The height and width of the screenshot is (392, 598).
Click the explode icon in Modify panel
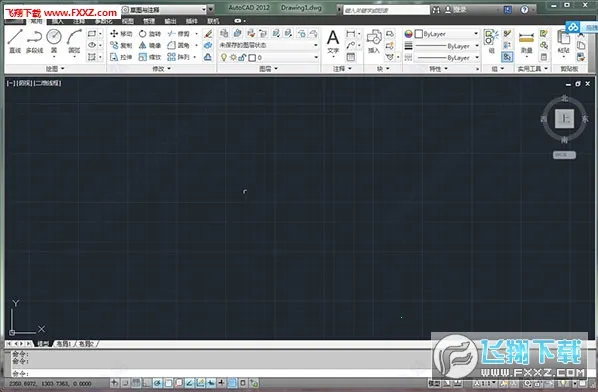[208, 45]
